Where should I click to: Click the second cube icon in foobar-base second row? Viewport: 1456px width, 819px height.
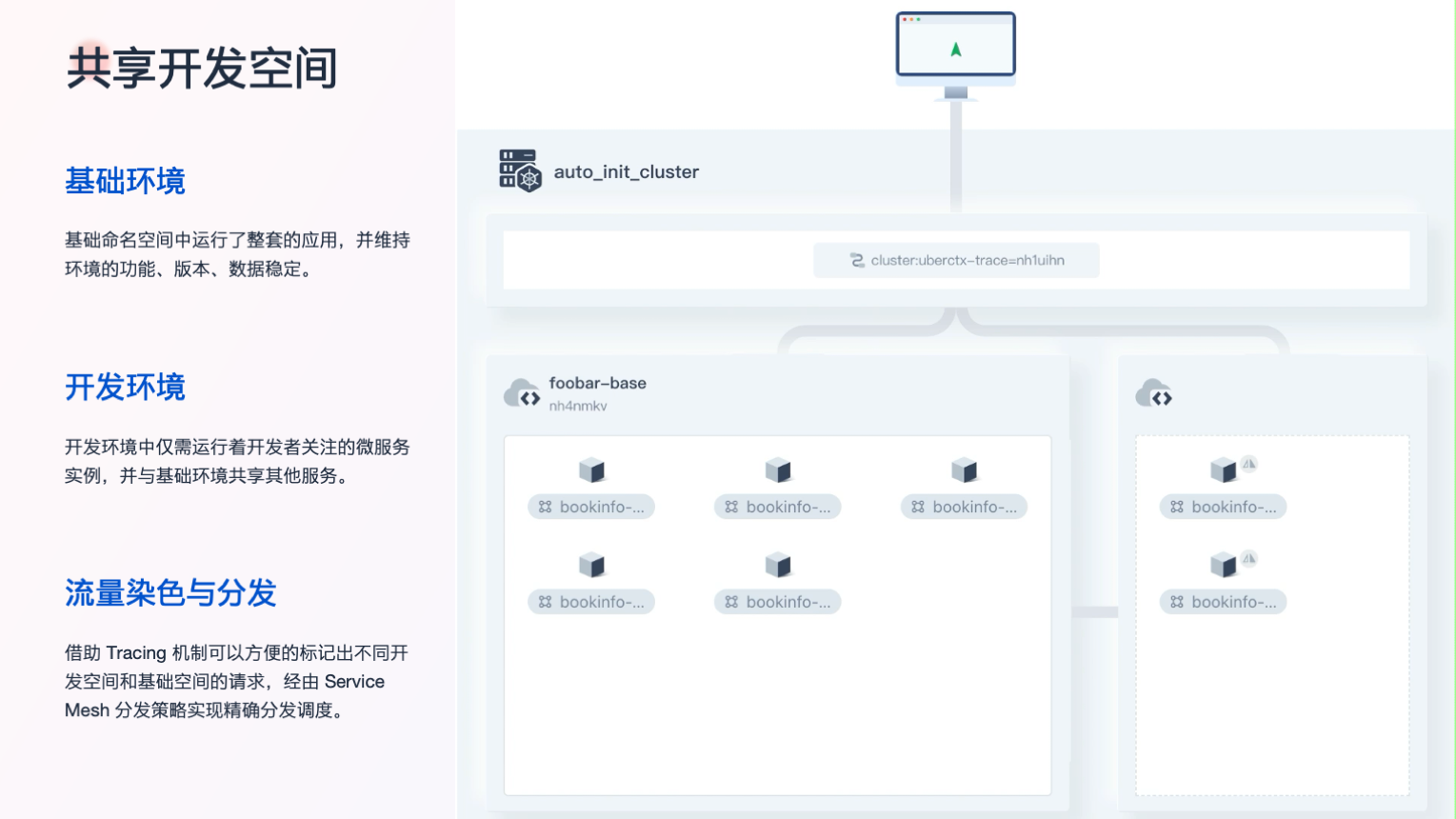pos(778,566)
